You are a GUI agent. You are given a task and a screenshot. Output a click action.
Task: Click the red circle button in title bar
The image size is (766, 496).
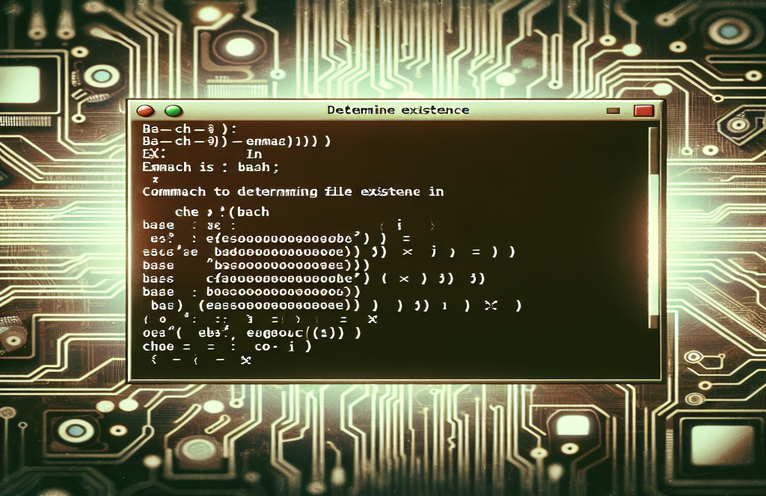pos(145,111)
